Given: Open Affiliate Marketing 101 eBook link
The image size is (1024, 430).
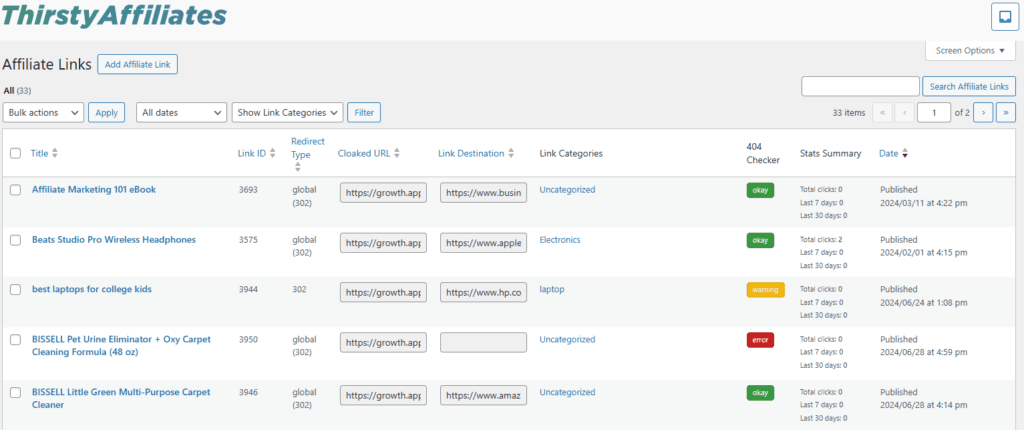Looking at the screenshot, I should tap(94, 190).
